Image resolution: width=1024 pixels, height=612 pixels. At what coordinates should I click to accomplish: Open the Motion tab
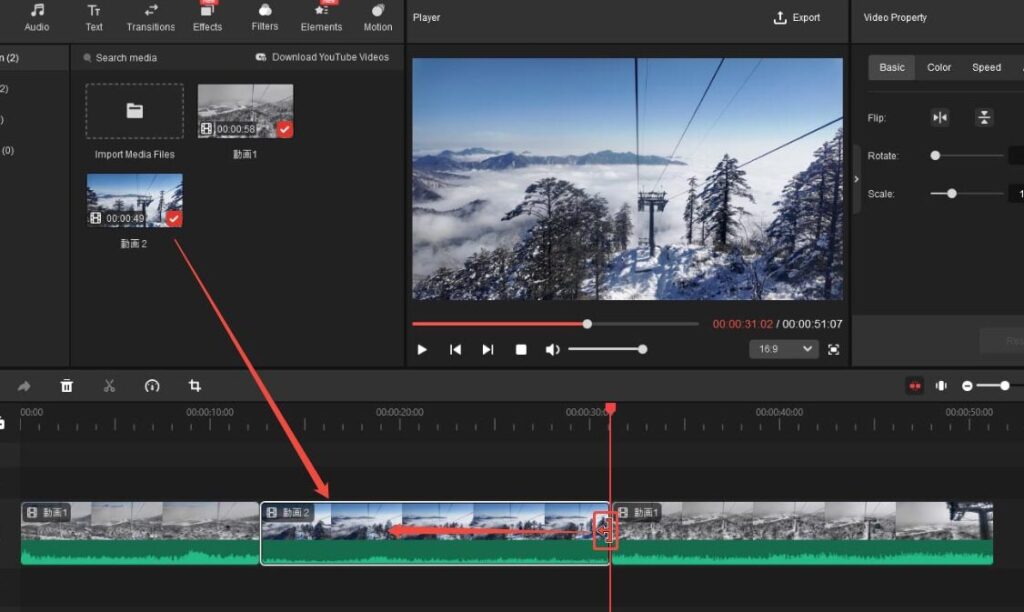coord(377,18)
